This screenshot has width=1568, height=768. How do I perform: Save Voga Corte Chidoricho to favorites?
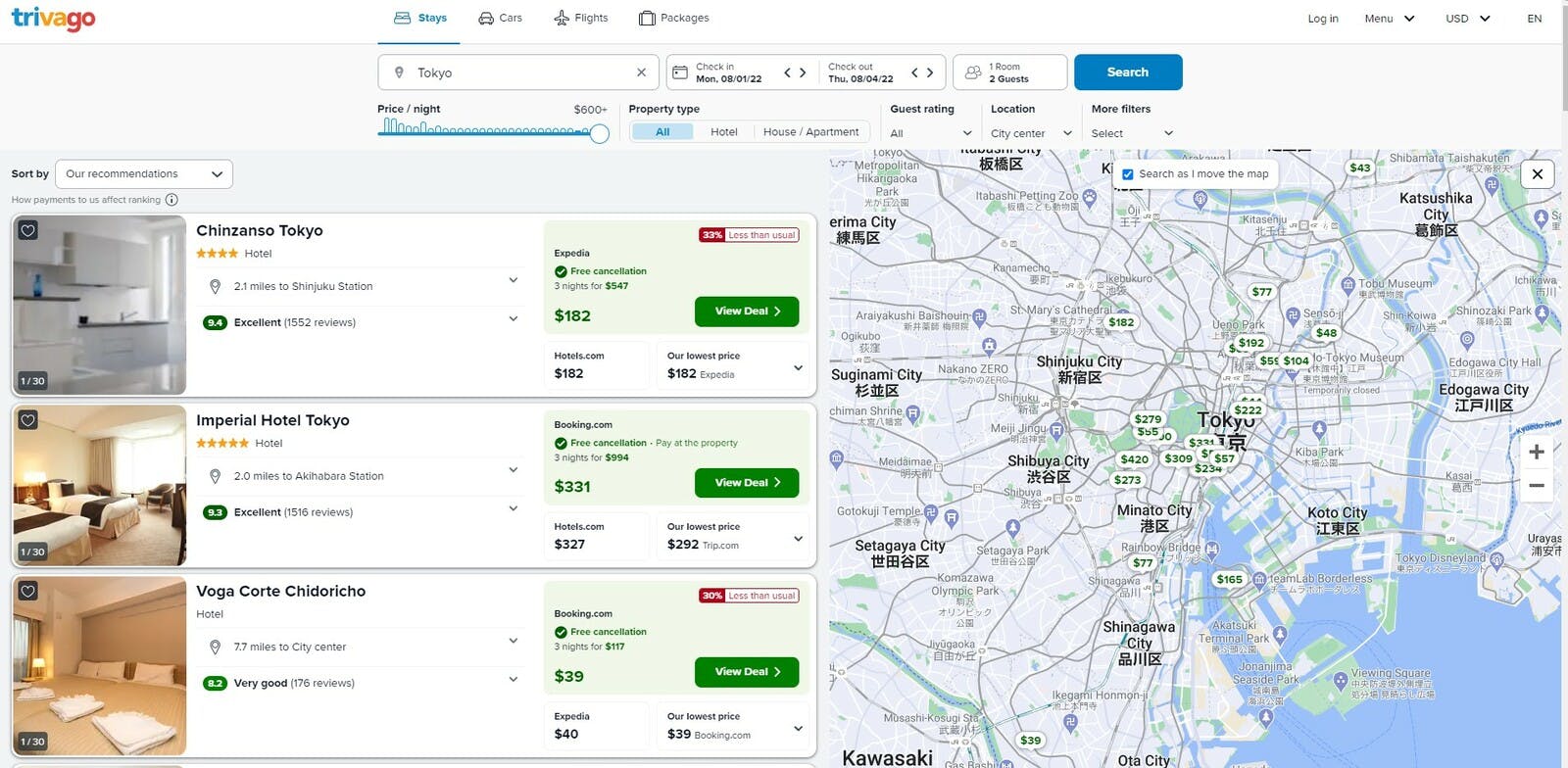[28, 591]
